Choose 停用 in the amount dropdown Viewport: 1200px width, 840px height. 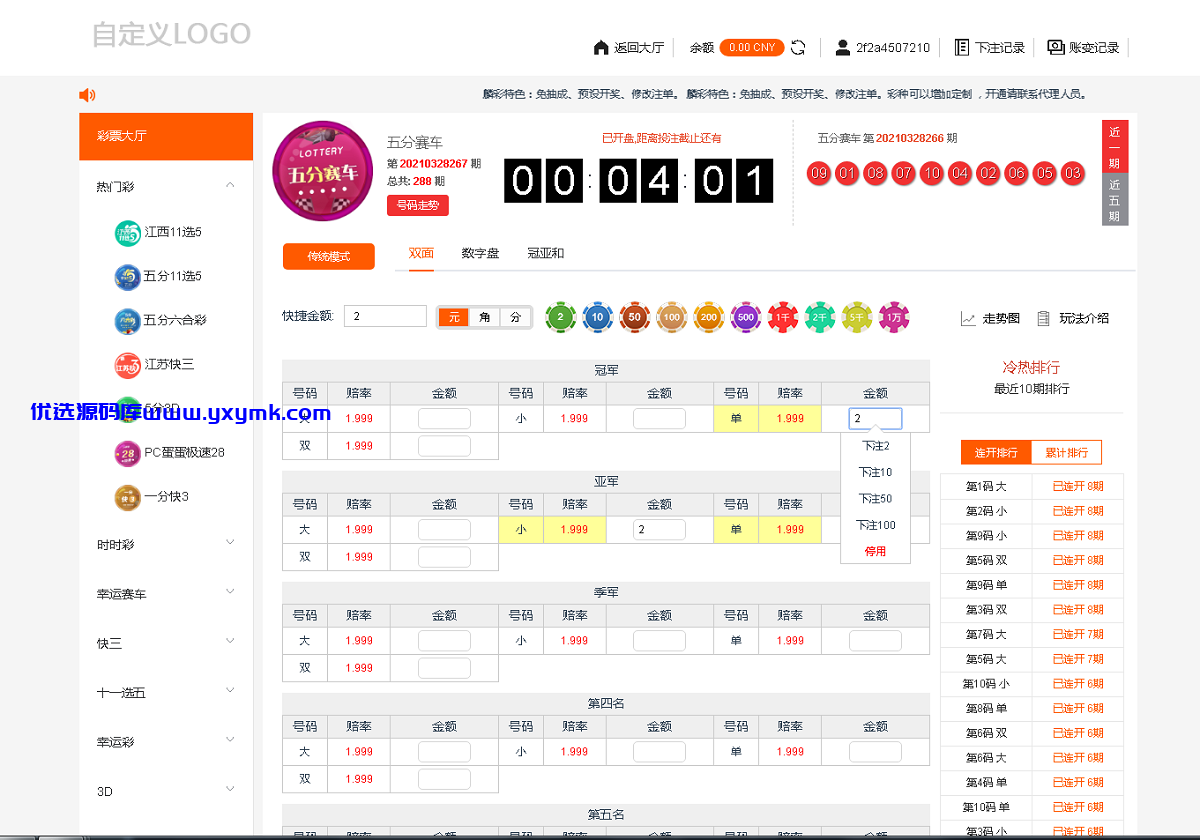pos(876,551)
